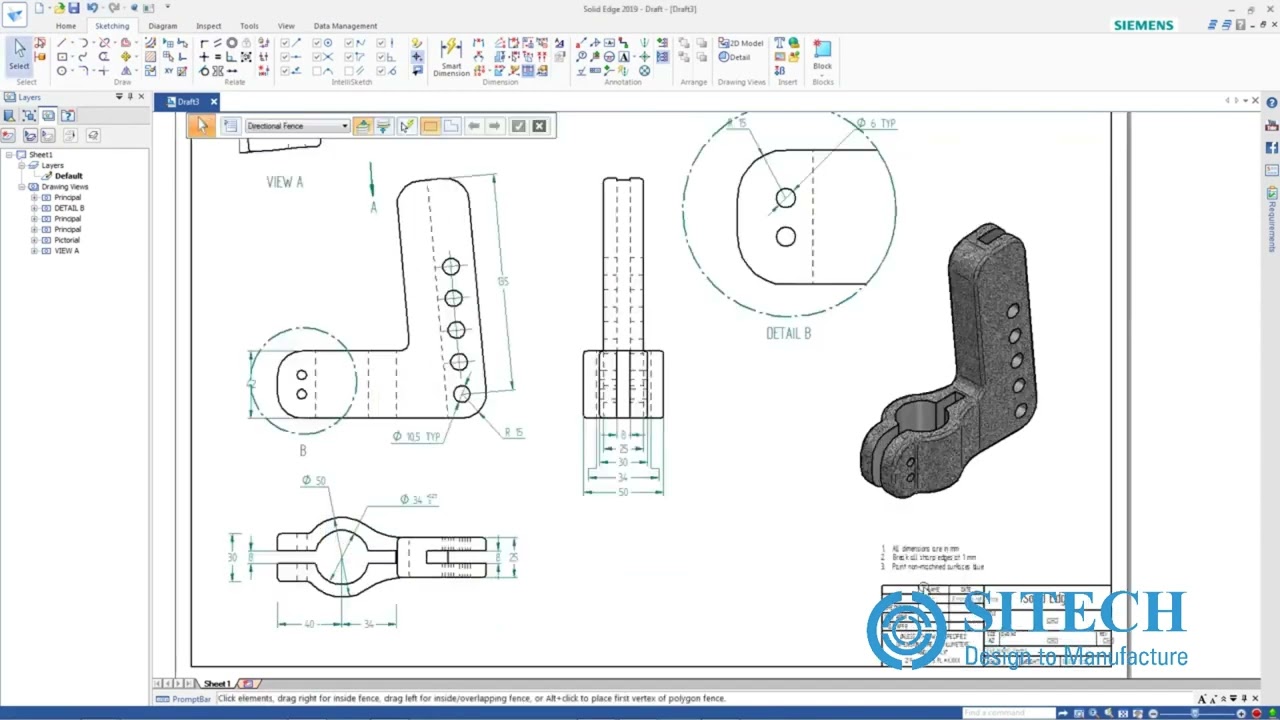Select the Sheet1 tab at bottom
The image size is (1280, 720).
click(x=216, y=684)
